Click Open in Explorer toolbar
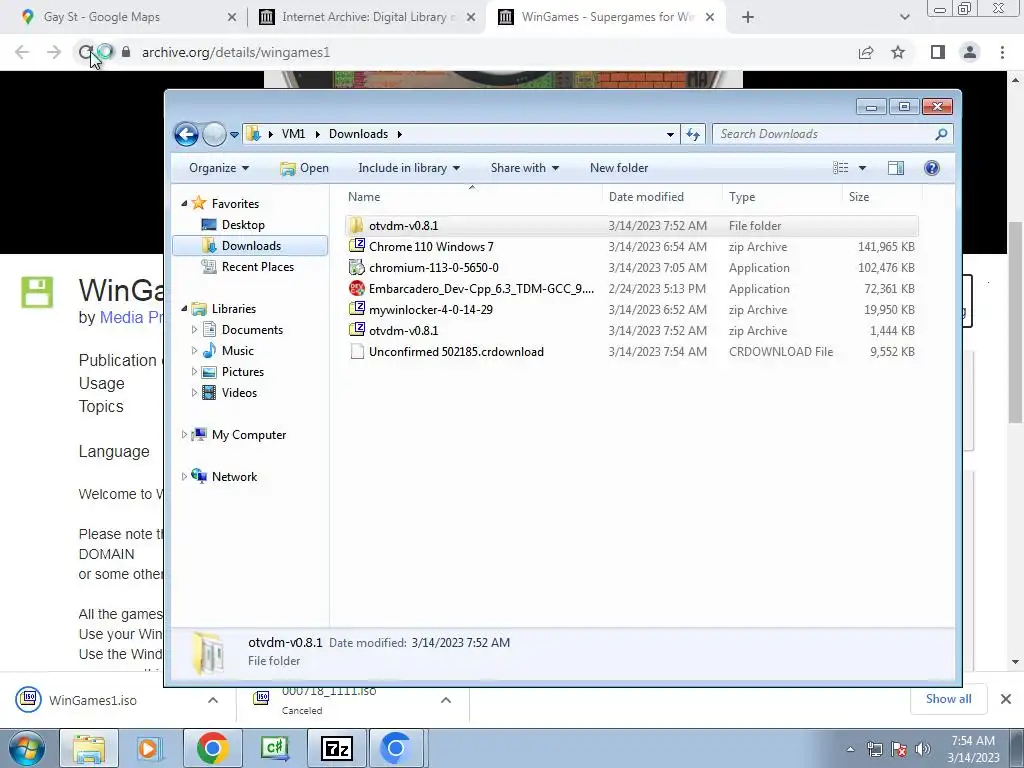Image resolution: width=1024 pixels, height=768 pixels. click(x=304, y=168)
